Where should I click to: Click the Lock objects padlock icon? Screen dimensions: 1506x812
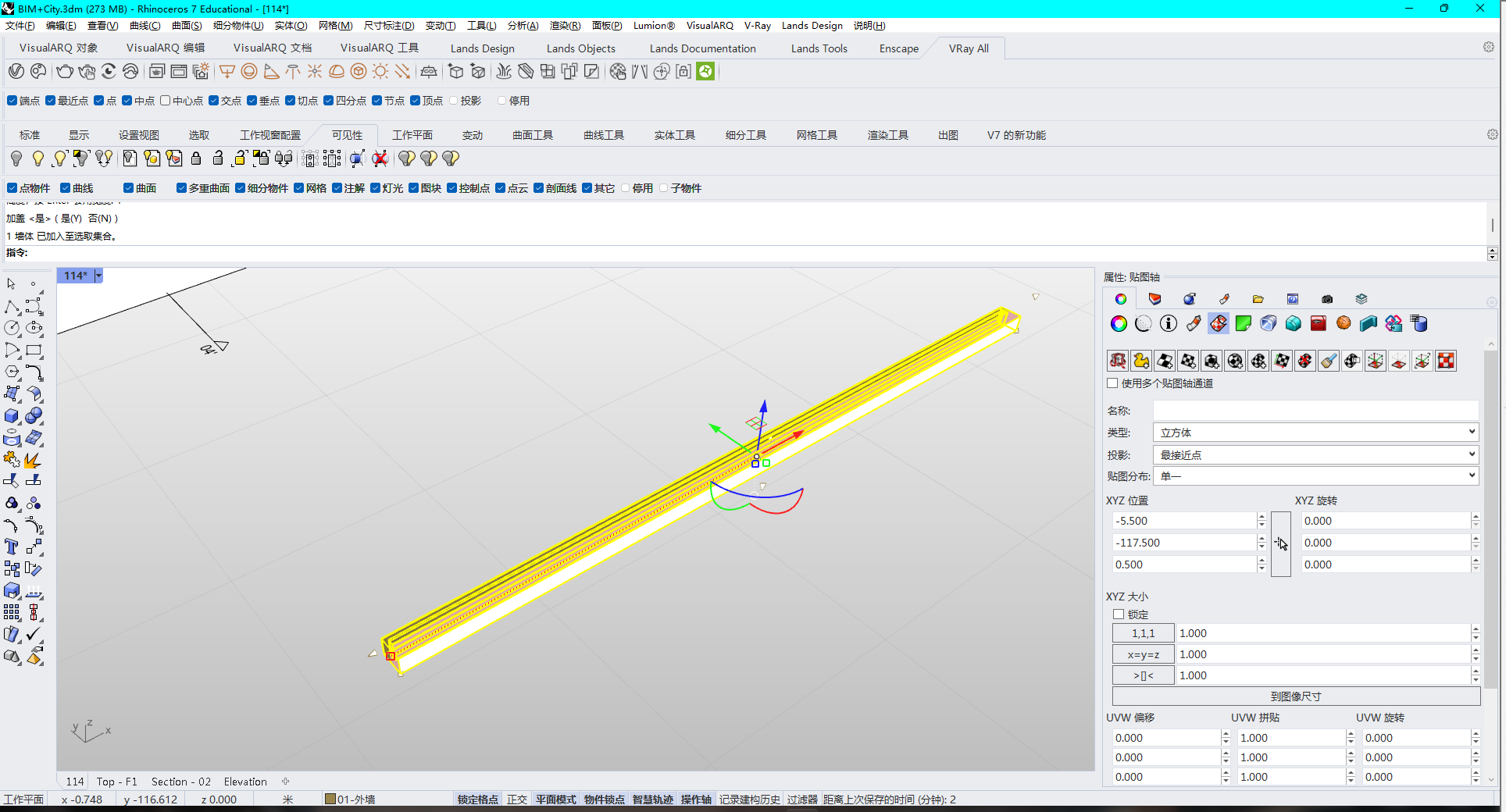pyautogui.click(x=196, y=158)
